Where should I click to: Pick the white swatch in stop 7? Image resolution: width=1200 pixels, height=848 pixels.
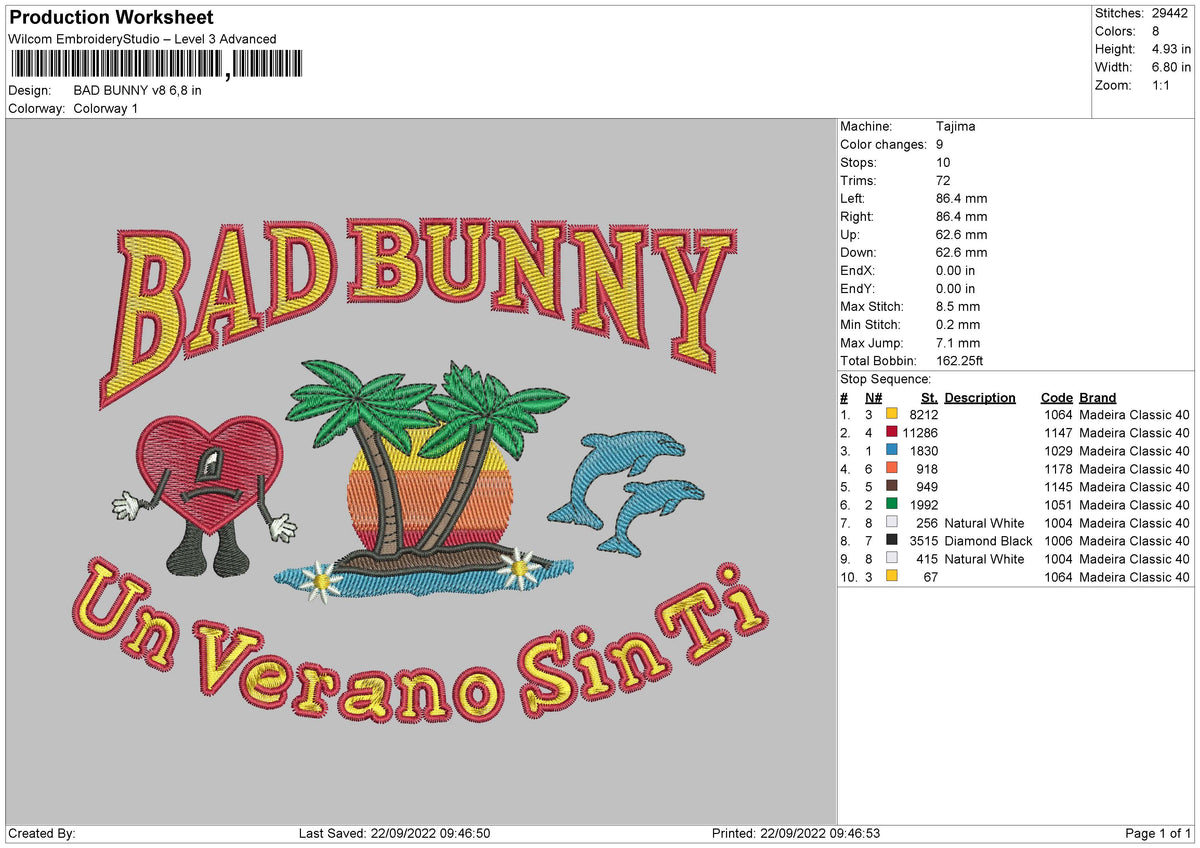click(x=892, y=522)
